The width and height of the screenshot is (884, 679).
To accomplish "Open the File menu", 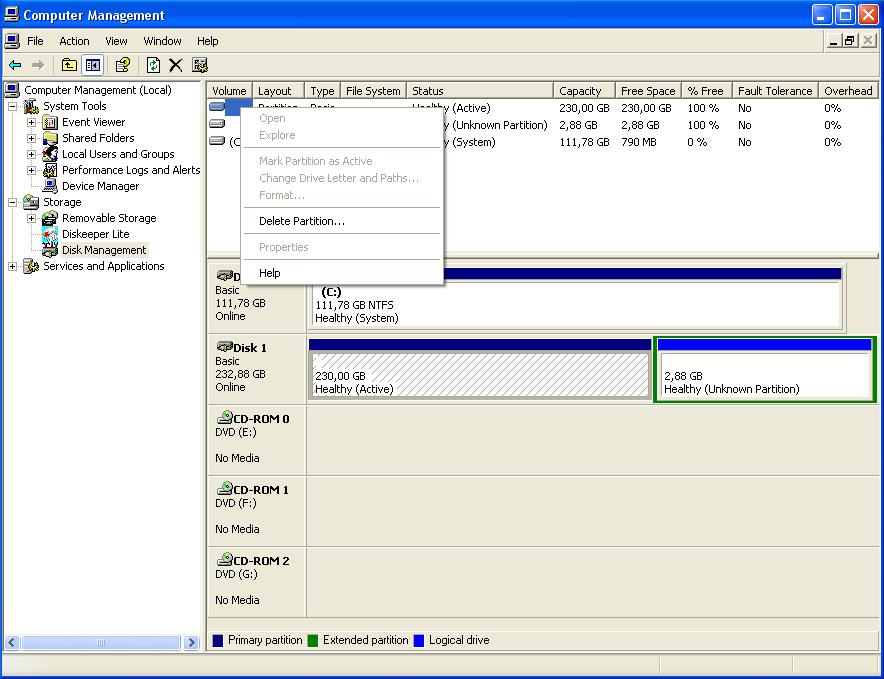I will click(35, 41).
